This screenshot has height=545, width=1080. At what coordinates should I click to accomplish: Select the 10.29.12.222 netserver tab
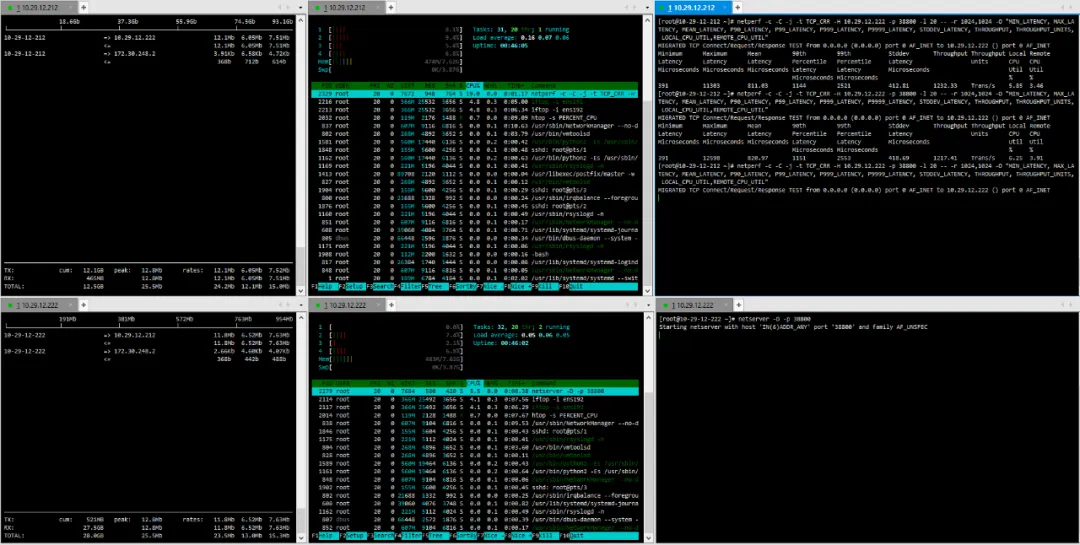point(695,305)
